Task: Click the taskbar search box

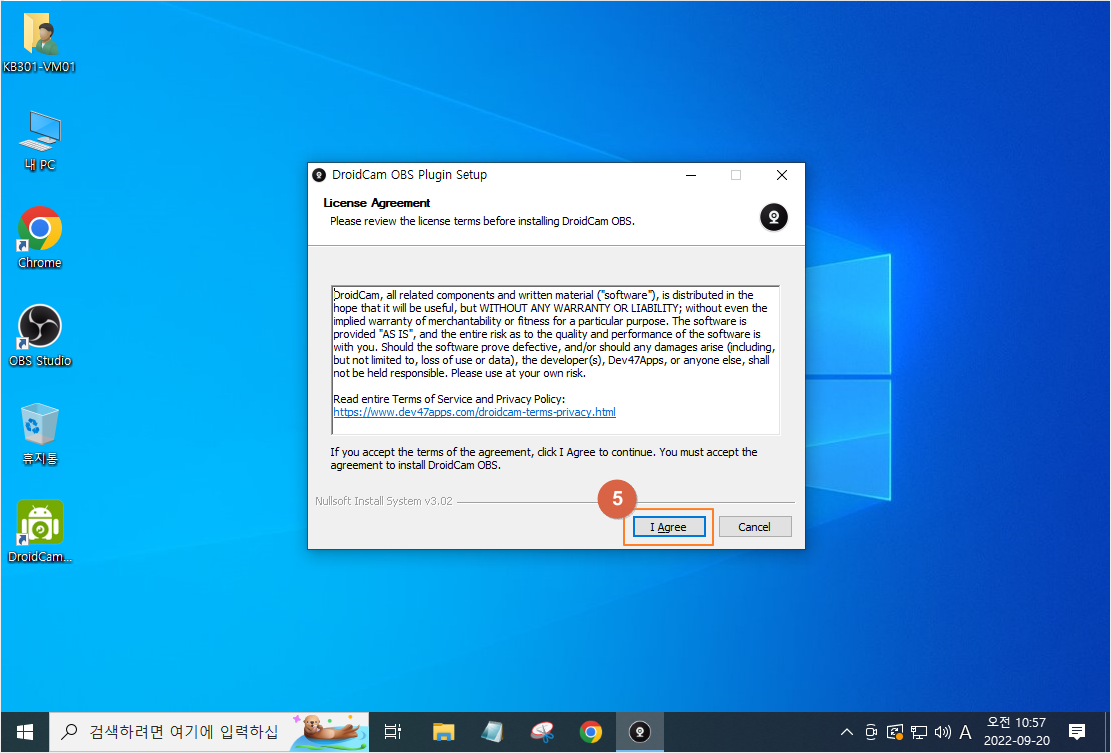Action: [x=209, y=732]
